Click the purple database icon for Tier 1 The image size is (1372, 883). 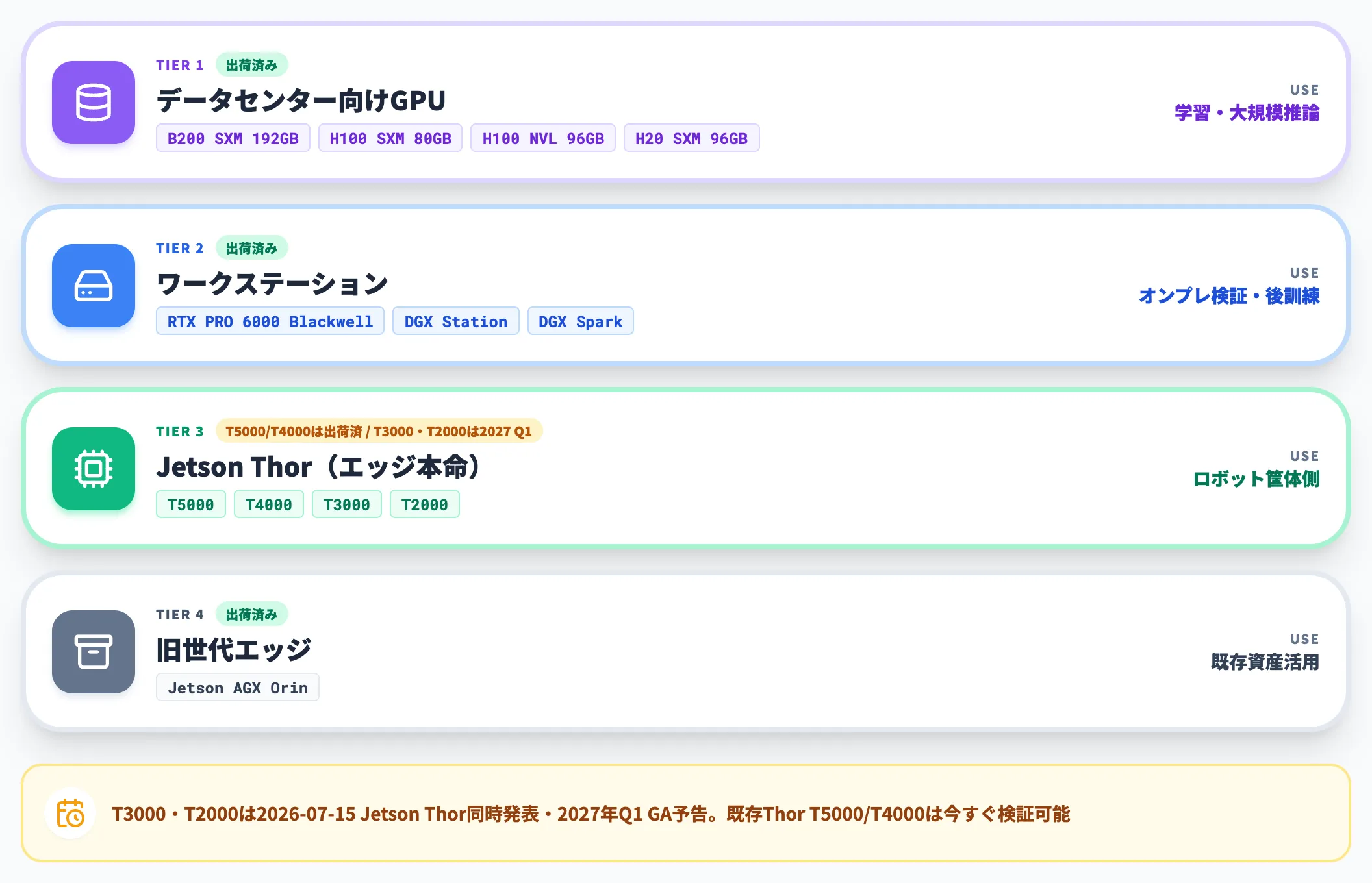click(94, 103)
